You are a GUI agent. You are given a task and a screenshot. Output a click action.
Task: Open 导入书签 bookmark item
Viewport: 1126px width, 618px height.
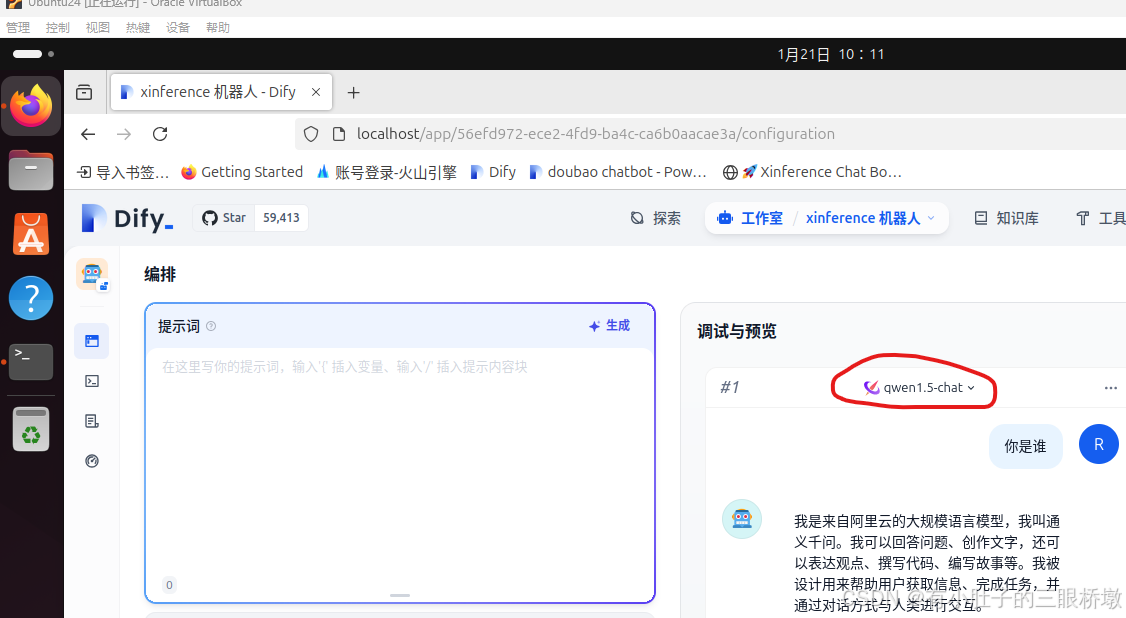(x=124, y=172)
